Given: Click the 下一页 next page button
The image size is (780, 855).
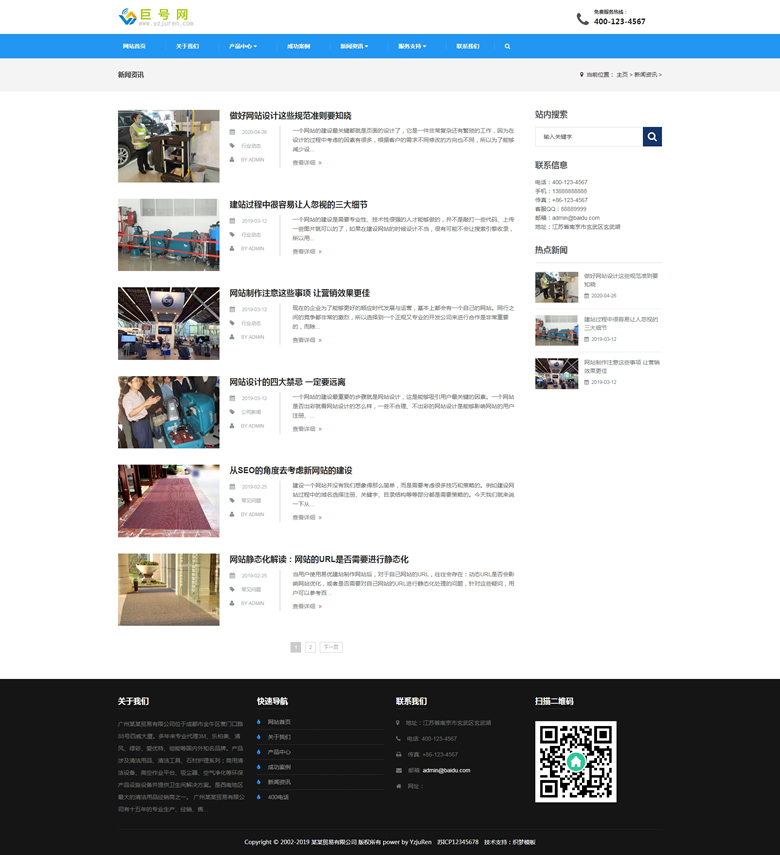Looking at the screenshot, I should [331, 647].
